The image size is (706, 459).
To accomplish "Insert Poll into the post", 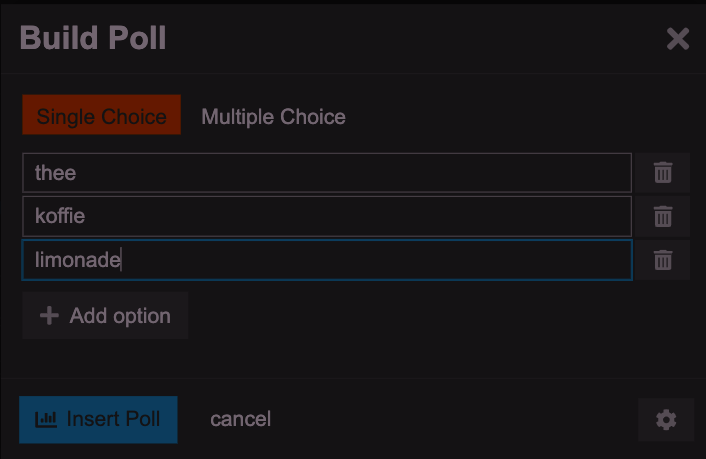I will pyautogui.click(x=98, y=420).
